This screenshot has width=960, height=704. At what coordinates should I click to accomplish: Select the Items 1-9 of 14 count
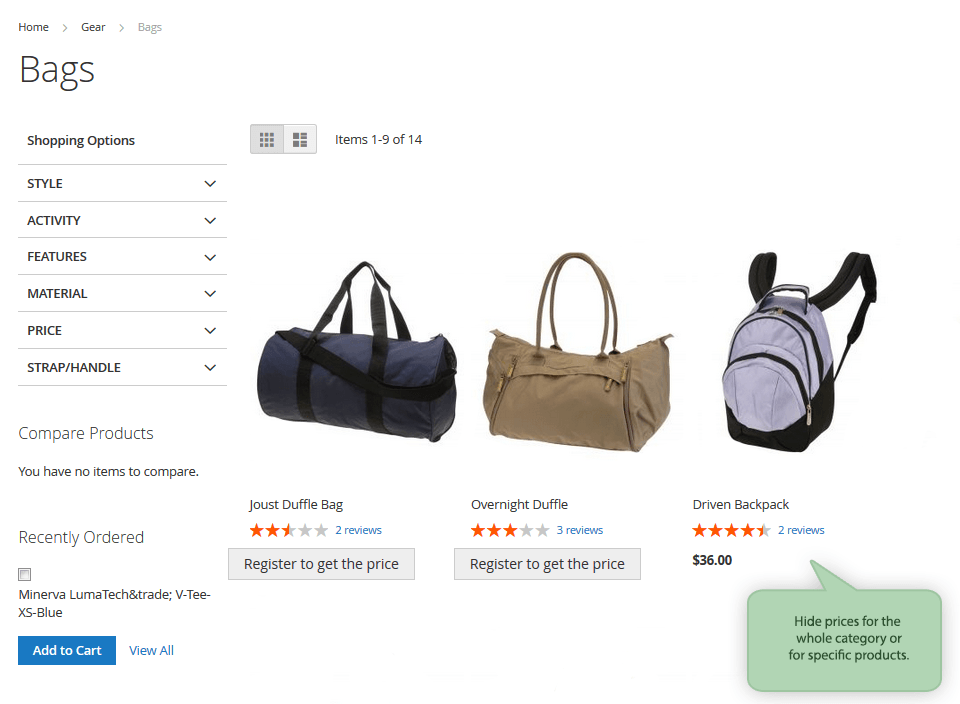tap(378, 140)
